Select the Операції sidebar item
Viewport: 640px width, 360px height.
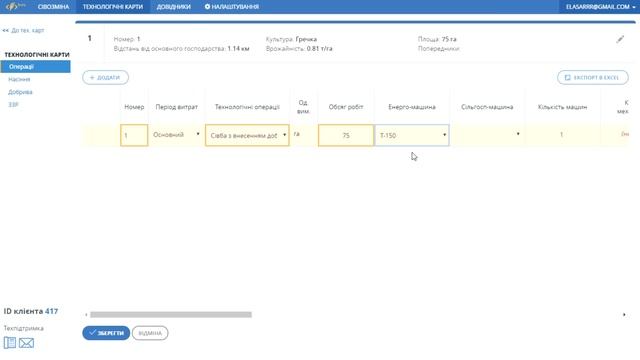(35, 67)
